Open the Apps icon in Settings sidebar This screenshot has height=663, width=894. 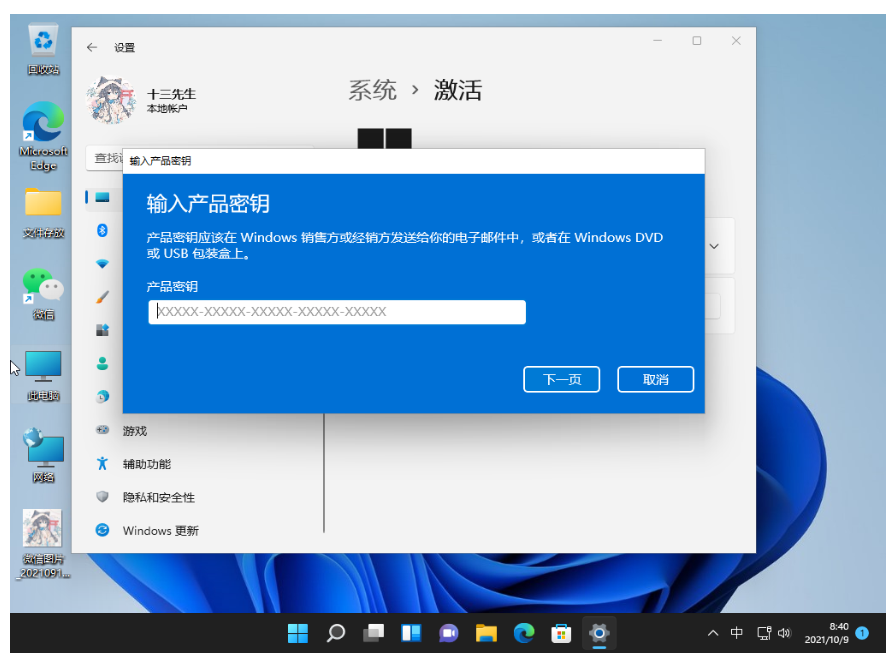click(x=102, y=330)
